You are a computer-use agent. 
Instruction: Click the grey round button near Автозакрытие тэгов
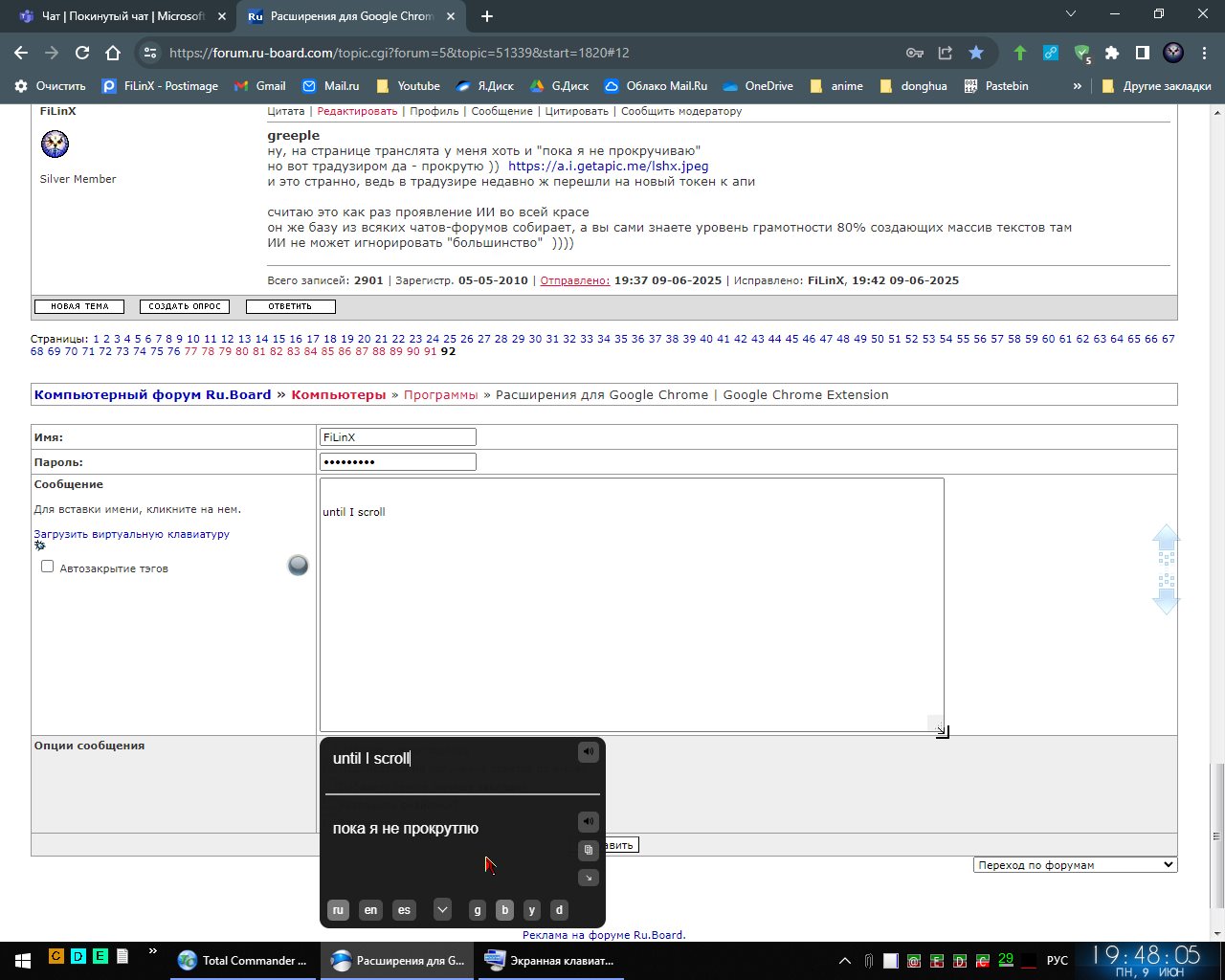pyautogui.click(x=299, y=566)
